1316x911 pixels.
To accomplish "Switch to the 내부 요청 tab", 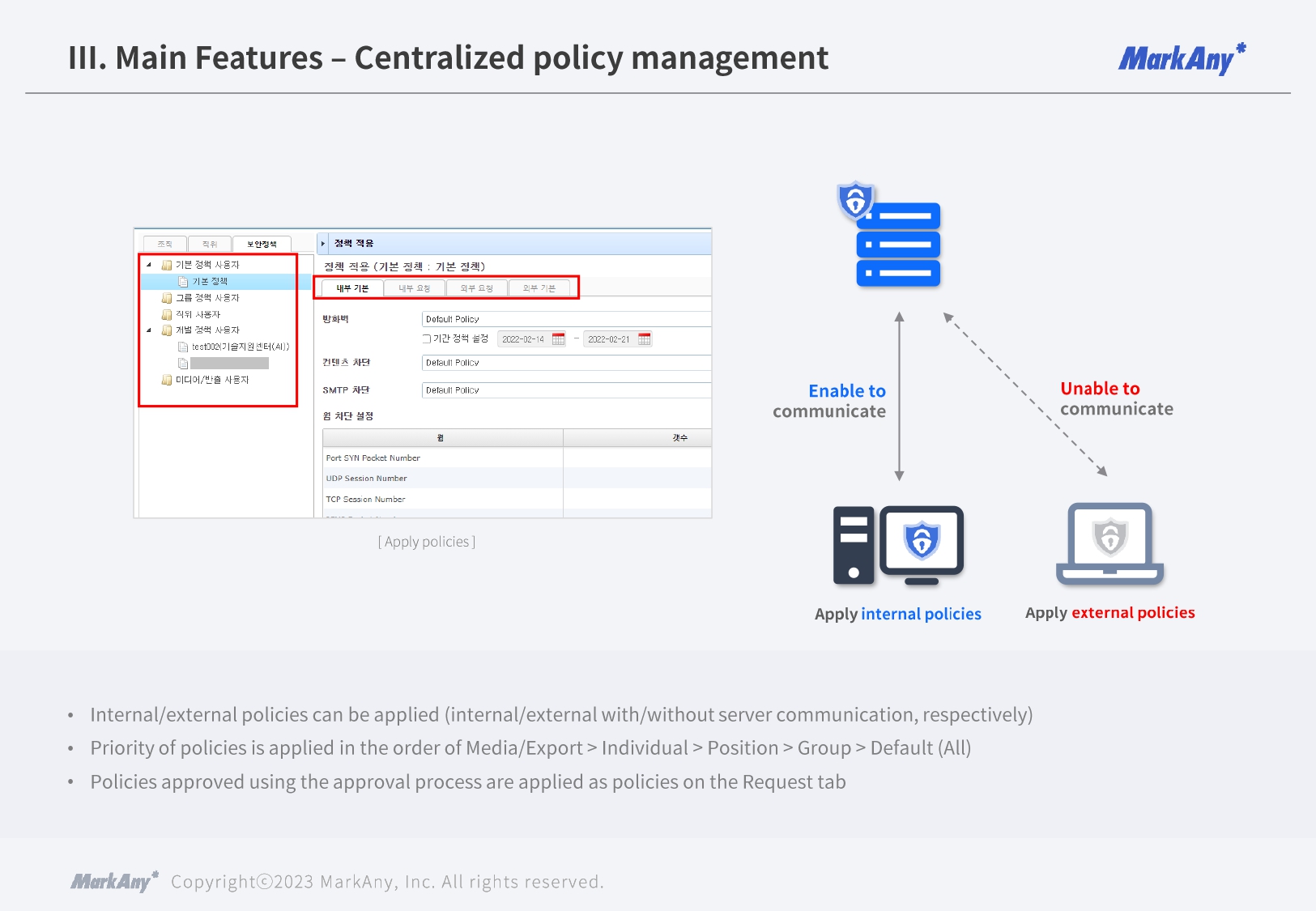I will 415,288.
